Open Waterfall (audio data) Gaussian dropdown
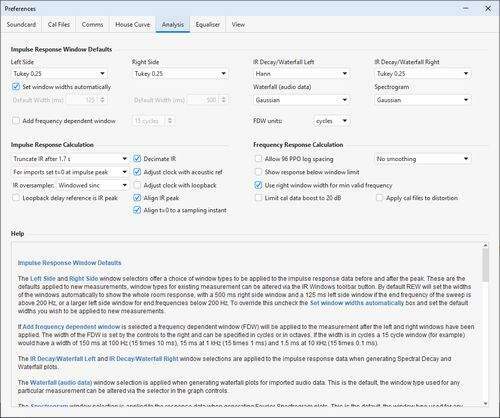Viewport: 500px width, 418px height. [x=301, y=100]
